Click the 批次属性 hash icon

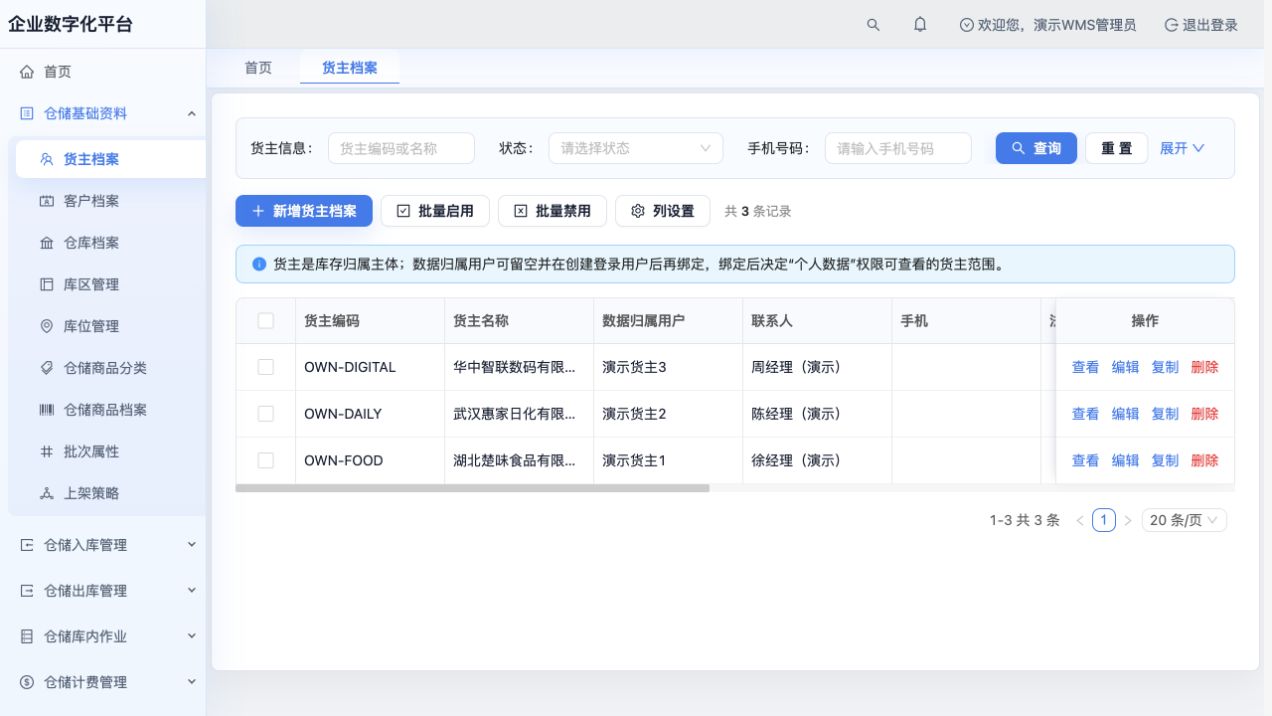click(x=46, y=452)
